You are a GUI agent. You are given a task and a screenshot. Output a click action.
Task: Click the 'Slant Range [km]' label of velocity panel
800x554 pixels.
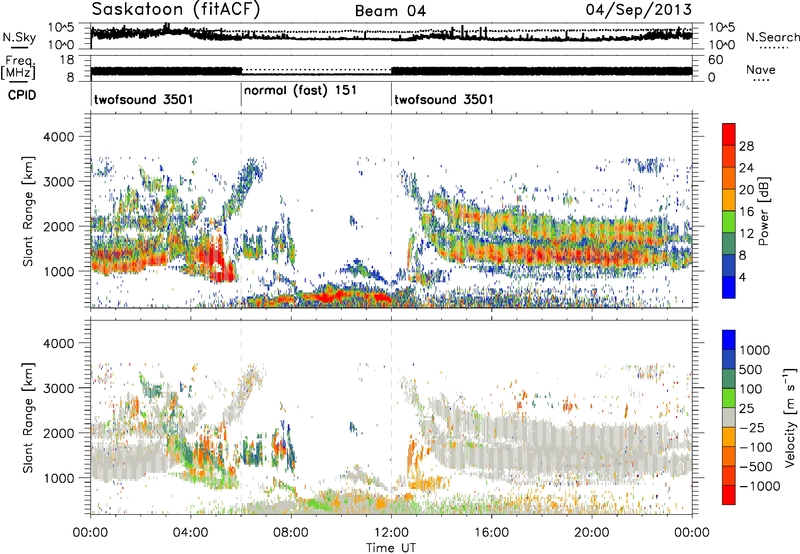[28, 417]
